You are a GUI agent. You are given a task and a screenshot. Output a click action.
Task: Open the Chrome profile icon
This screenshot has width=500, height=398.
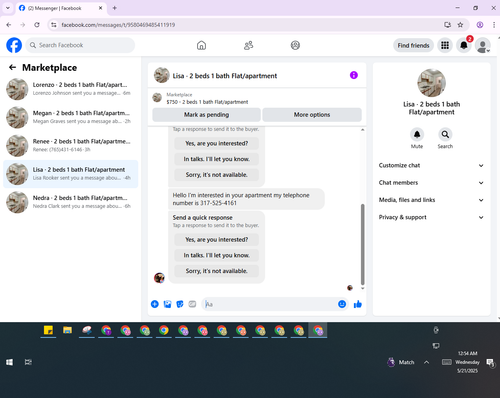click(x=480, y=25)
